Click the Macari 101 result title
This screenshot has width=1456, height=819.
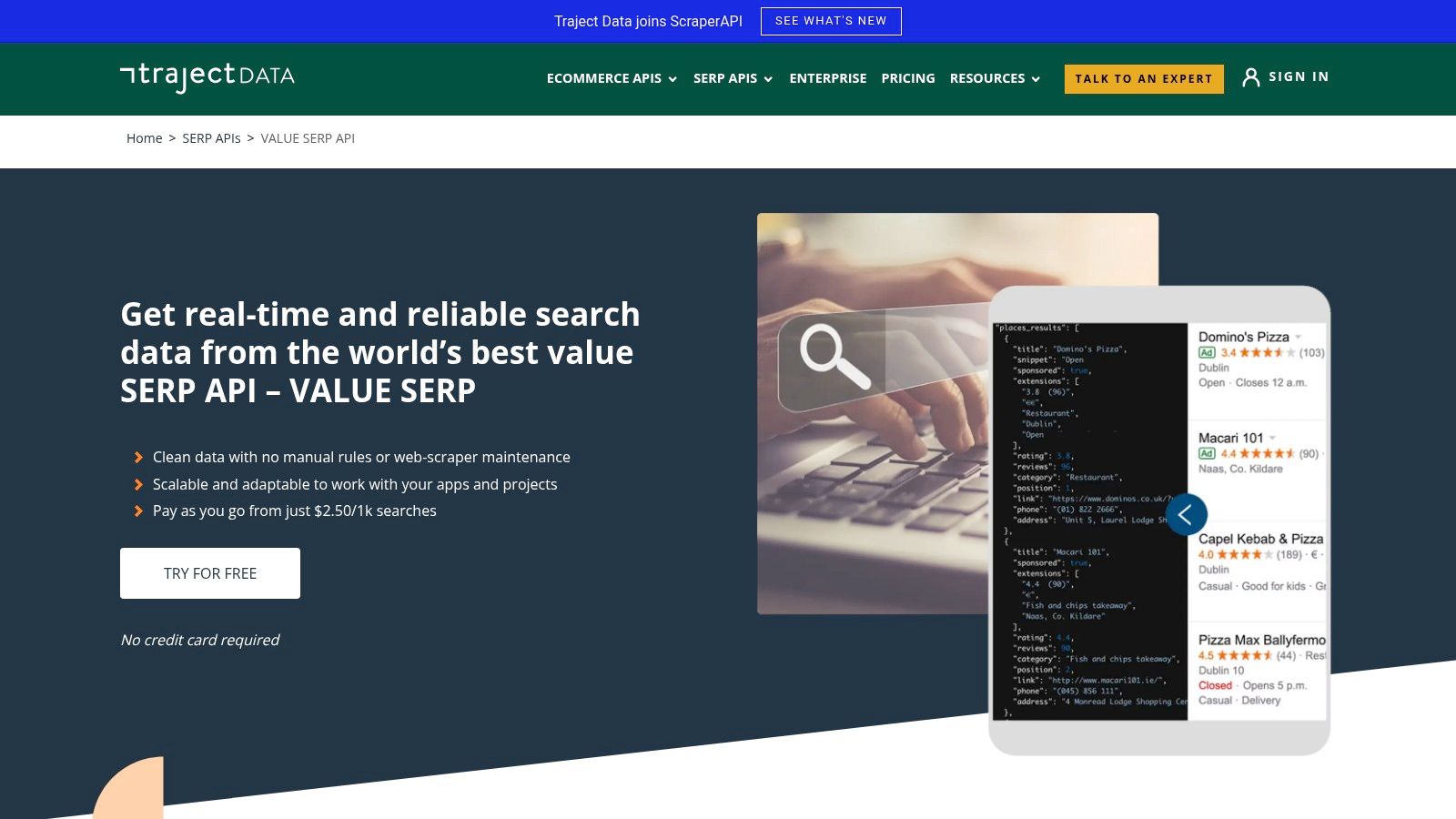pyautogui.click(x=1230, y=438)
